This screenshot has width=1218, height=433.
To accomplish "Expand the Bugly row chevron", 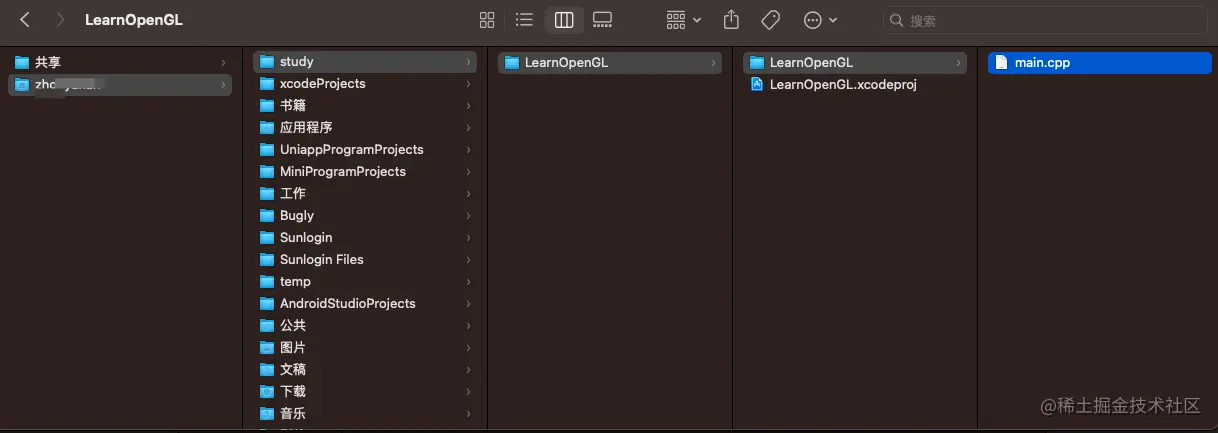I will coord(468,216).
